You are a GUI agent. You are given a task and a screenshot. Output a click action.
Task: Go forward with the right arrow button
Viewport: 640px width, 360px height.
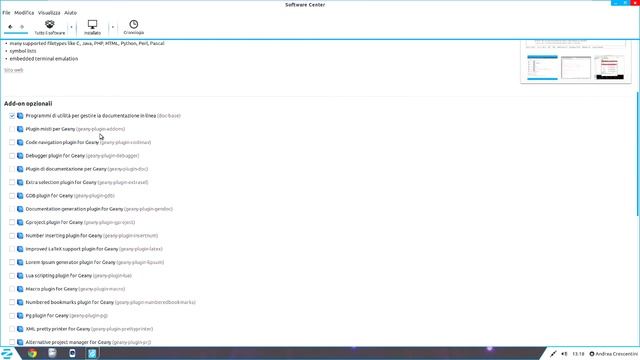[x=22, y=27]
